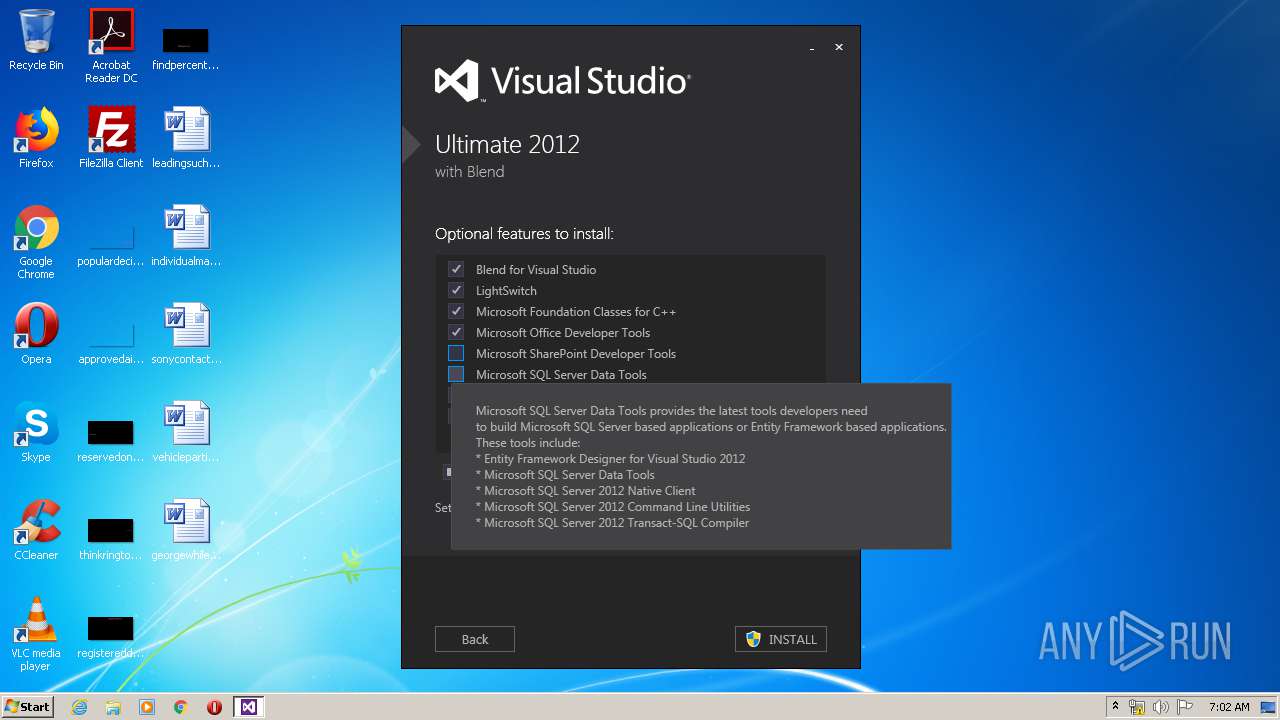The image size is (1280, 720).
Task: Select the registeredd desktop file
Action: 111,635
